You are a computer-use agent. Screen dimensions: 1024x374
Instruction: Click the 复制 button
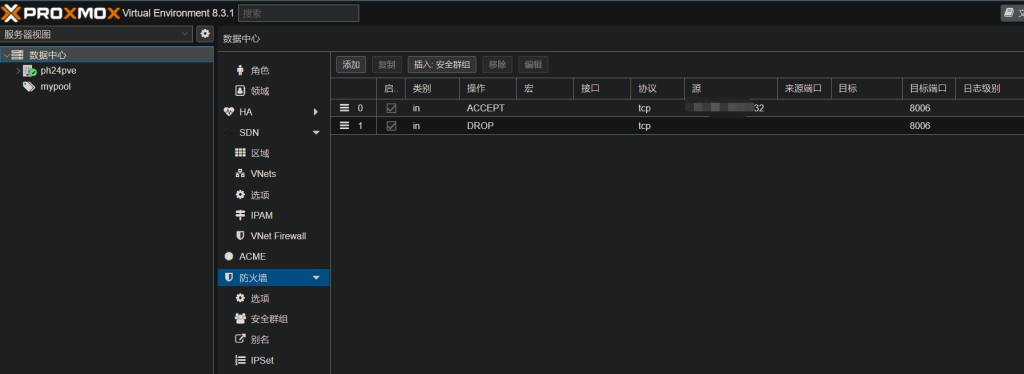pyautogui.click(x=387, y=65)
